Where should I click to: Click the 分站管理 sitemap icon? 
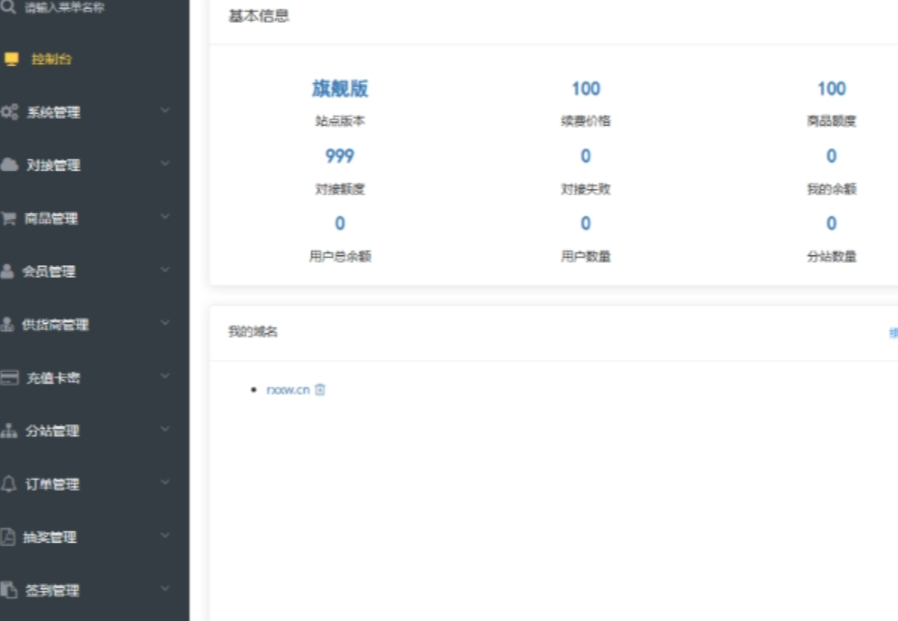tap(9, 431)
